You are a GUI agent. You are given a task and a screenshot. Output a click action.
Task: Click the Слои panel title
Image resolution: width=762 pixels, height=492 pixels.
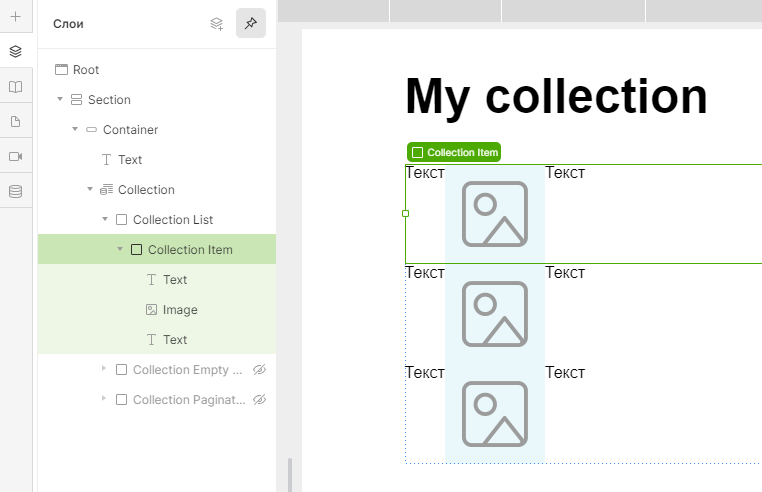[x=68, y=24]
